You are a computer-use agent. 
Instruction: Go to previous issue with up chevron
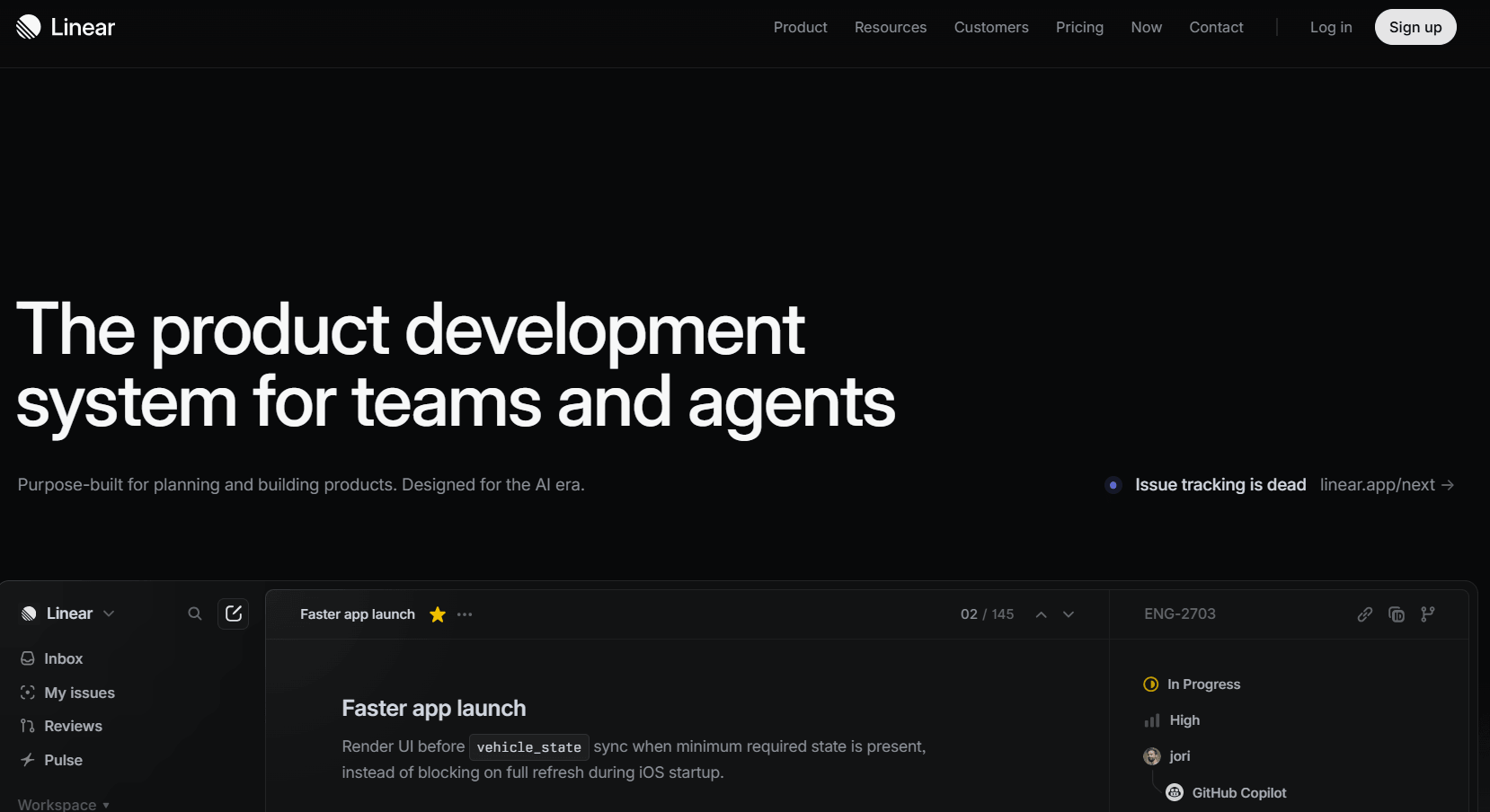pyautogui.click(x=1042, y=614)
